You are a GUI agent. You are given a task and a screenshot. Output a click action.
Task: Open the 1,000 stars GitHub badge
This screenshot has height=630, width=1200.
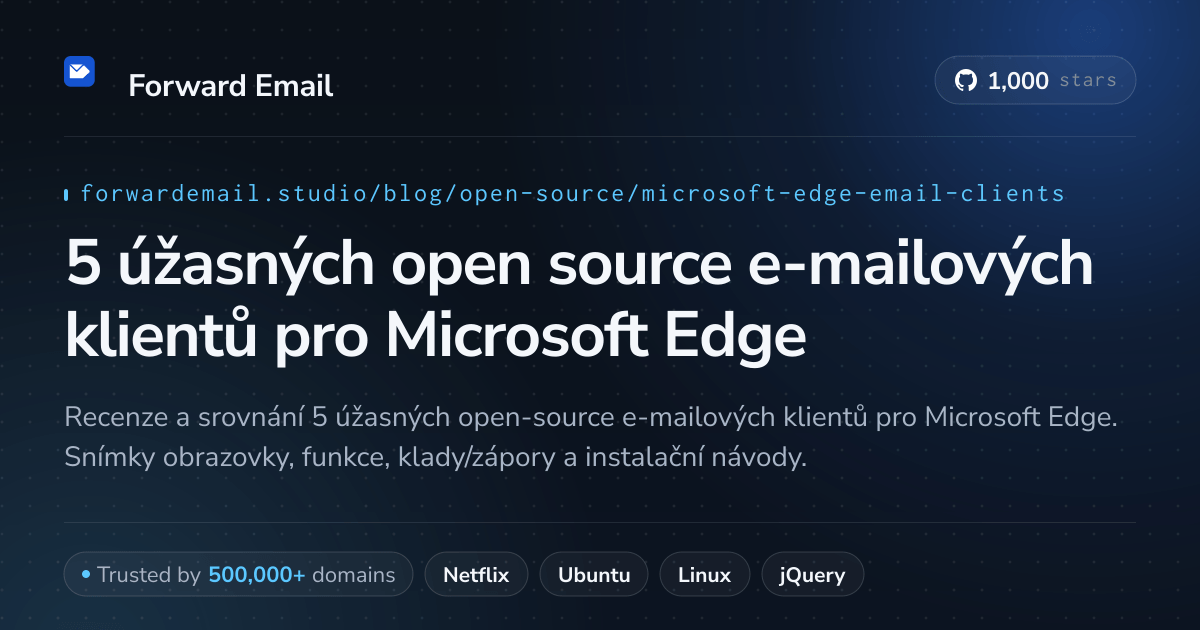tap(1035, 81)
